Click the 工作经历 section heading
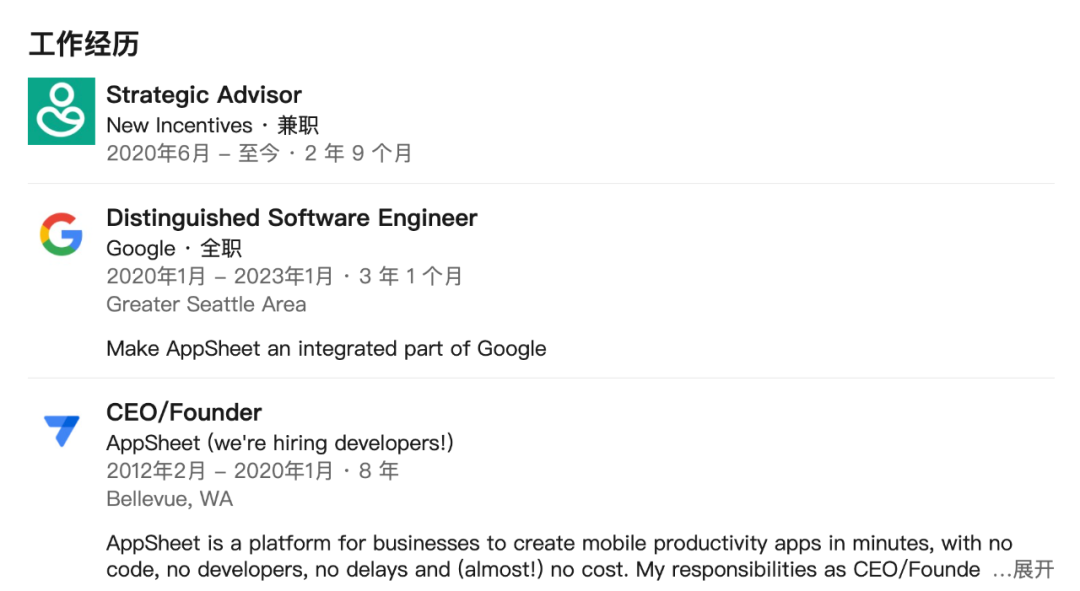Viewport: 1080px width, 591px height. click(83, 45)
